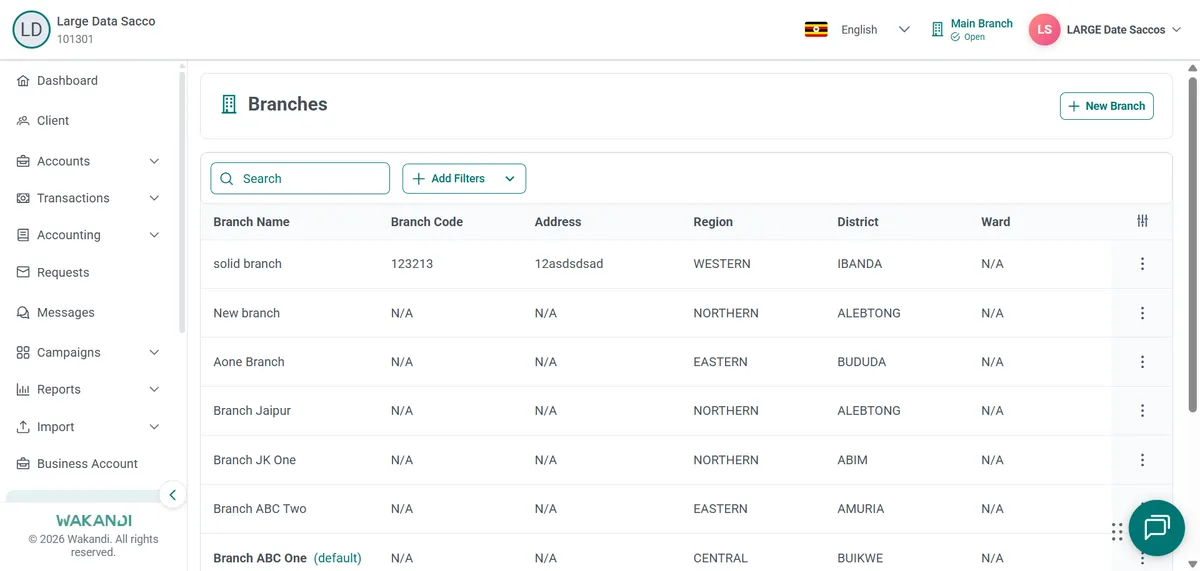This screenshot has width=1200, height=571.
Task: Open the actions menu for Branch Jaipur
Action: [1142, 411]
